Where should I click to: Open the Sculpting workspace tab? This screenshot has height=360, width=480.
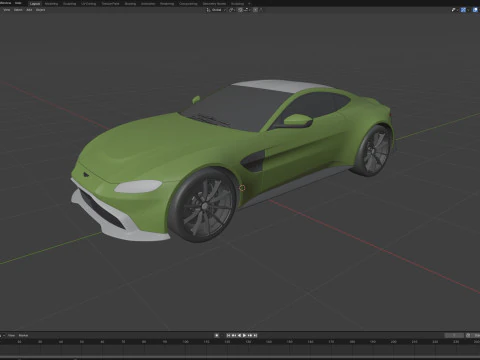point(69,4)
